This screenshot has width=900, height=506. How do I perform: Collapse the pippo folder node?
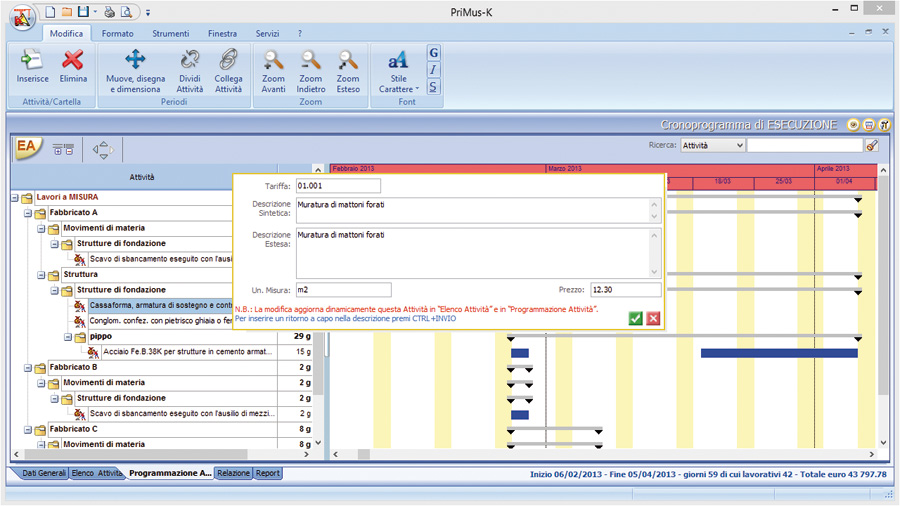coord(68,337)
